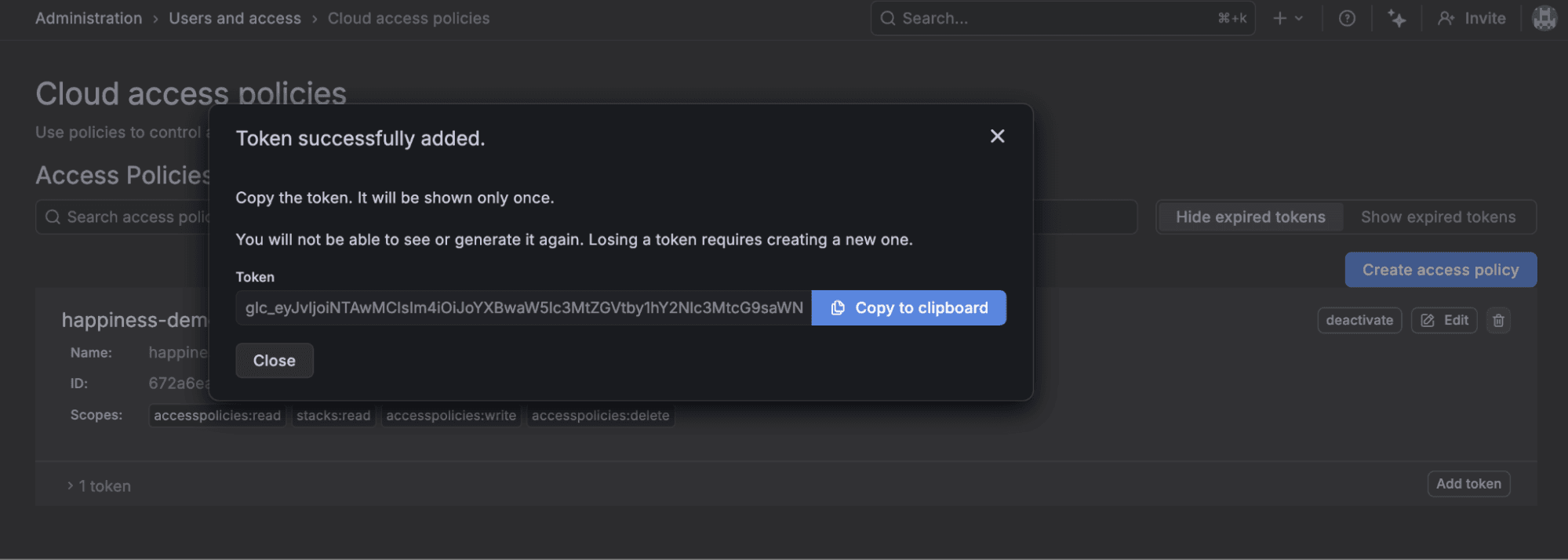This screenshot has height=560, width=1568.
Task: Go to Users and access breadcrumb
Action: [x=235, y=18]
